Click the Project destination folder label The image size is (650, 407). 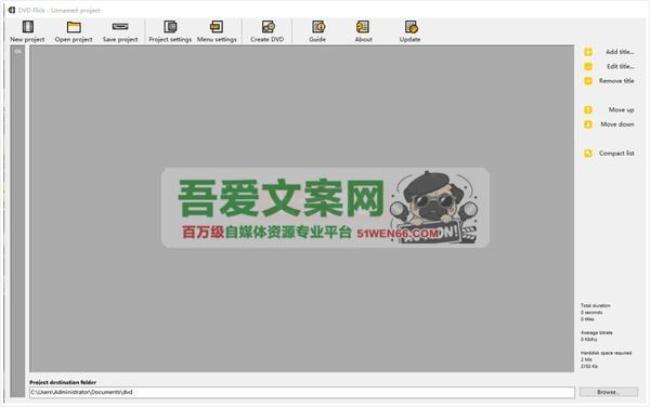pyautogui.click(x=63, y=382)
